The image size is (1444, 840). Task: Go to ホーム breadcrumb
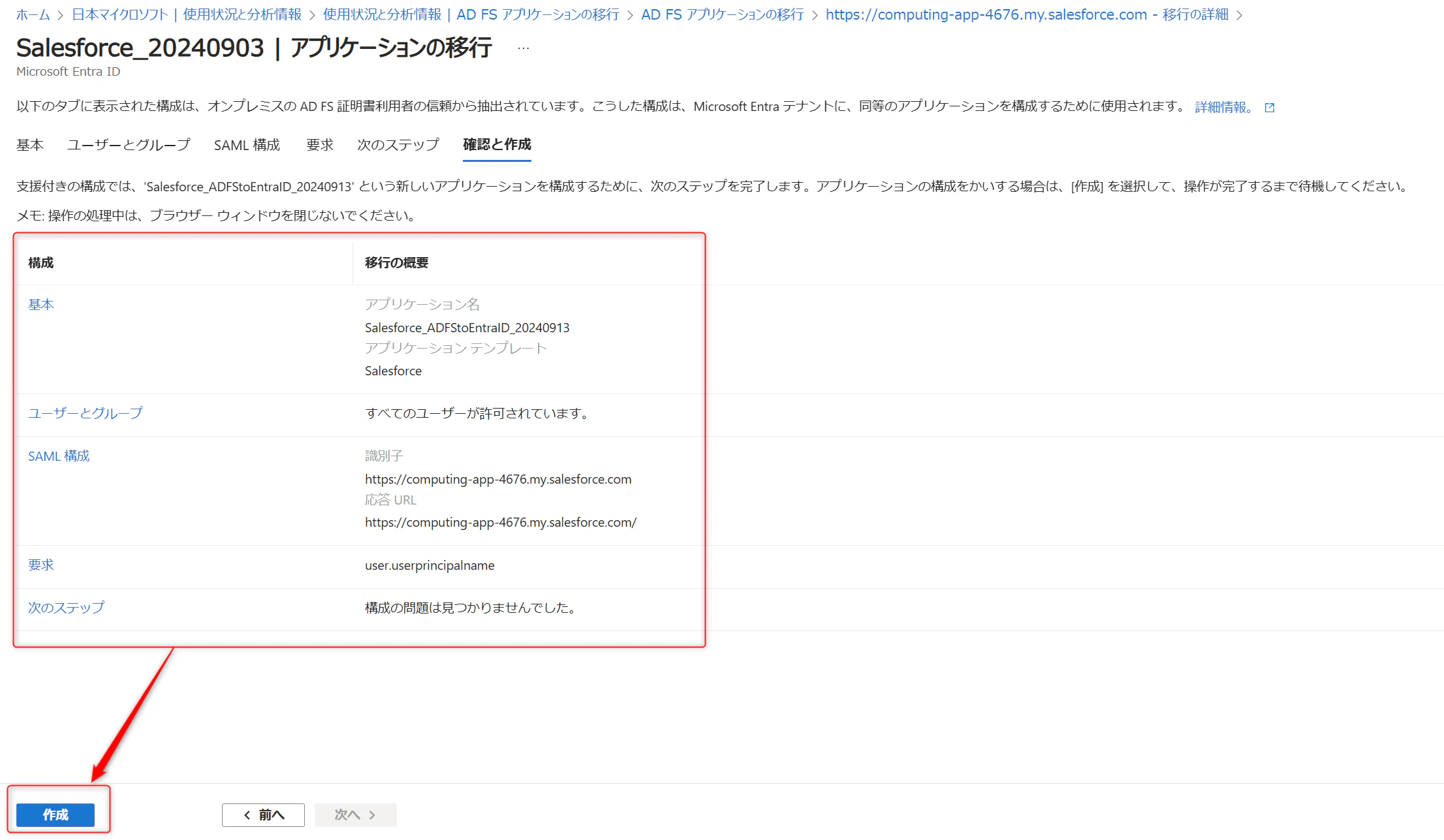(33, 14)
